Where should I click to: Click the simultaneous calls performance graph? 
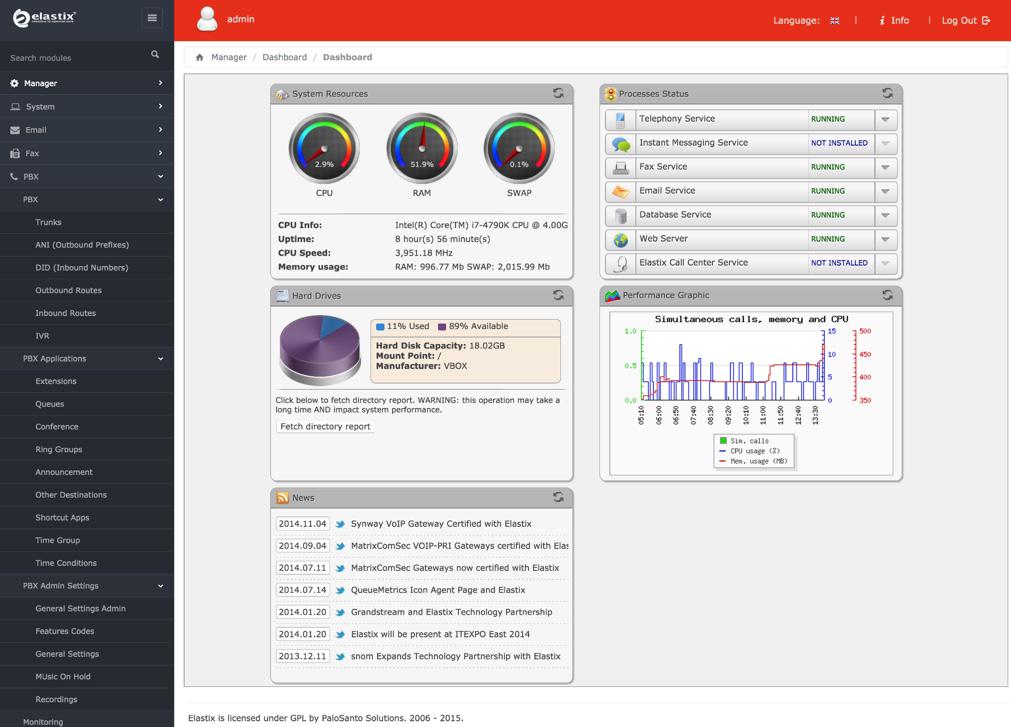click(x=751, y=394)
